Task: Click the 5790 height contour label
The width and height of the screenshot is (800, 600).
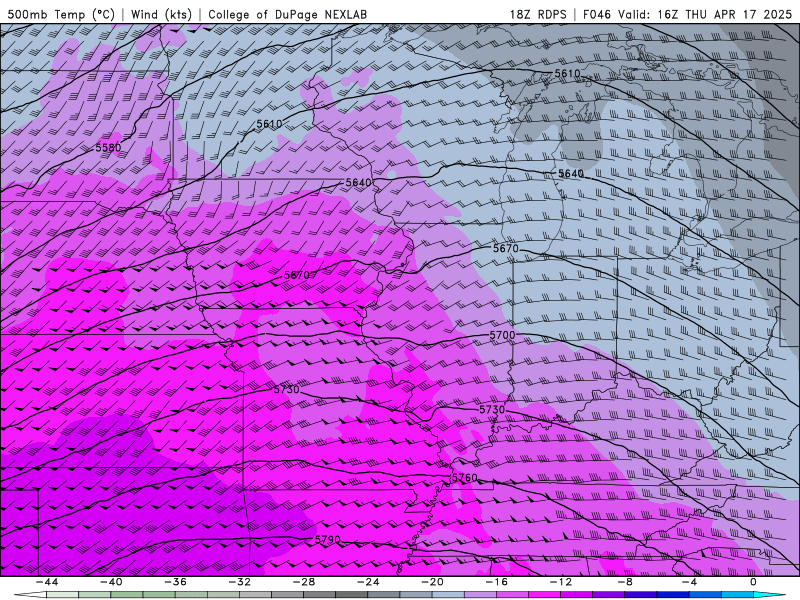Action: [x=328, y=540]
